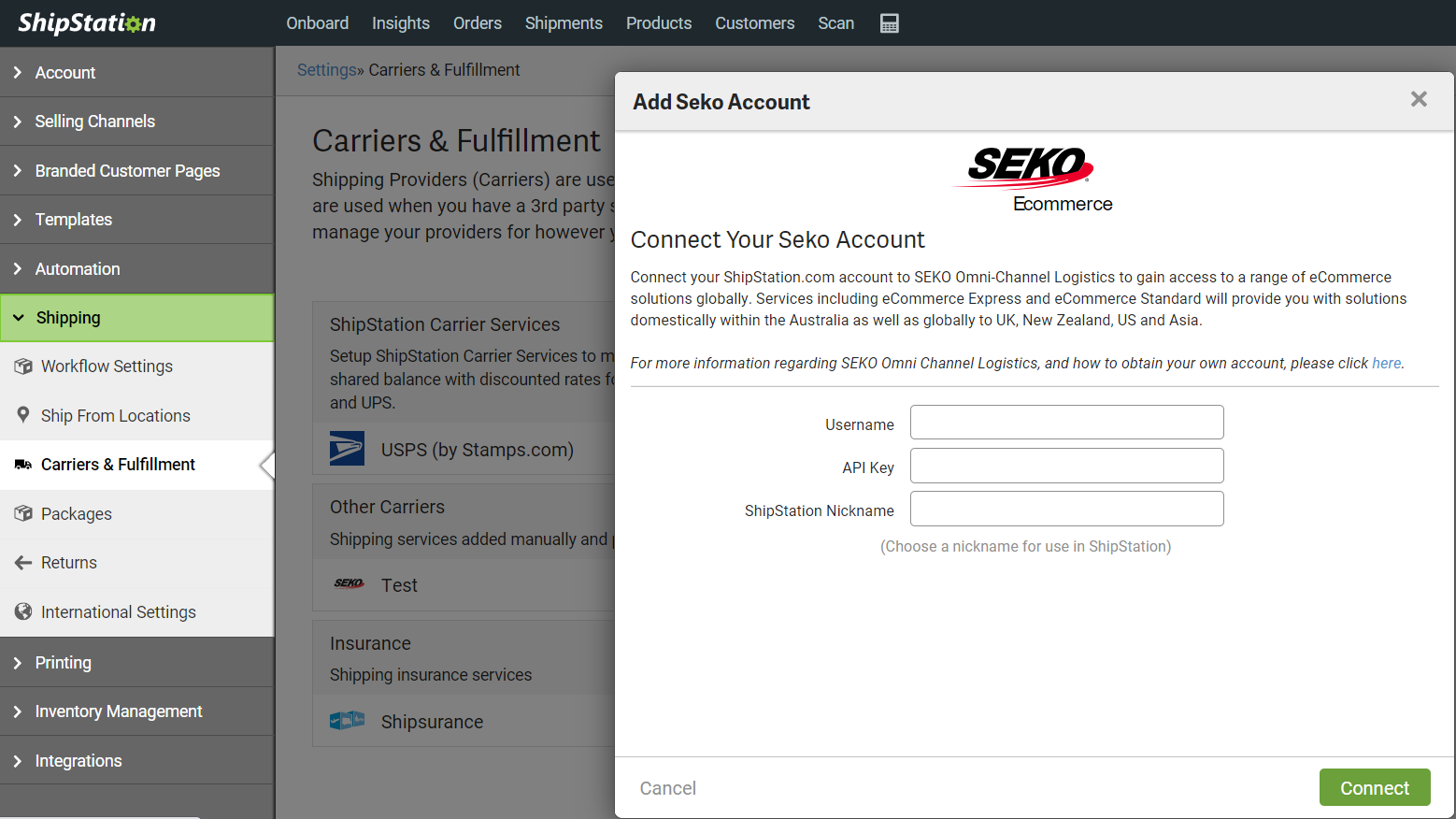Go to the Shipments tab

(564, 23)
